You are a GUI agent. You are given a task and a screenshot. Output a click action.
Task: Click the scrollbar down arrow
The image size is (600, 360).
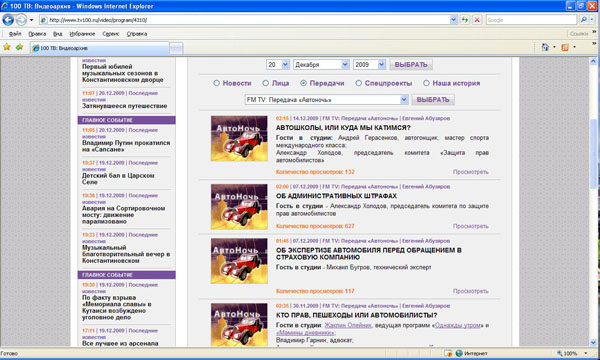[593, 342]
